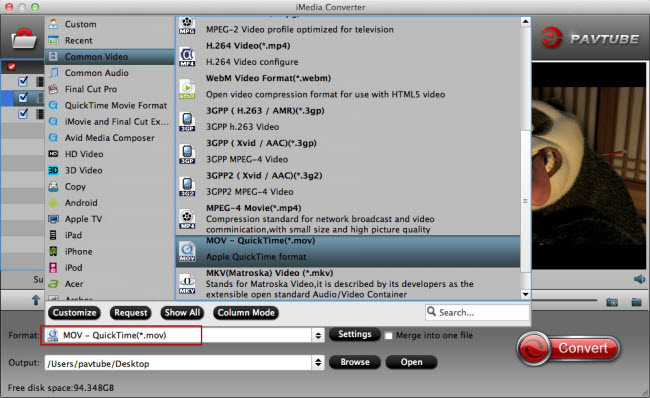Toggle the first file row checkbox

pyautogui.click(x=23, y=81)
